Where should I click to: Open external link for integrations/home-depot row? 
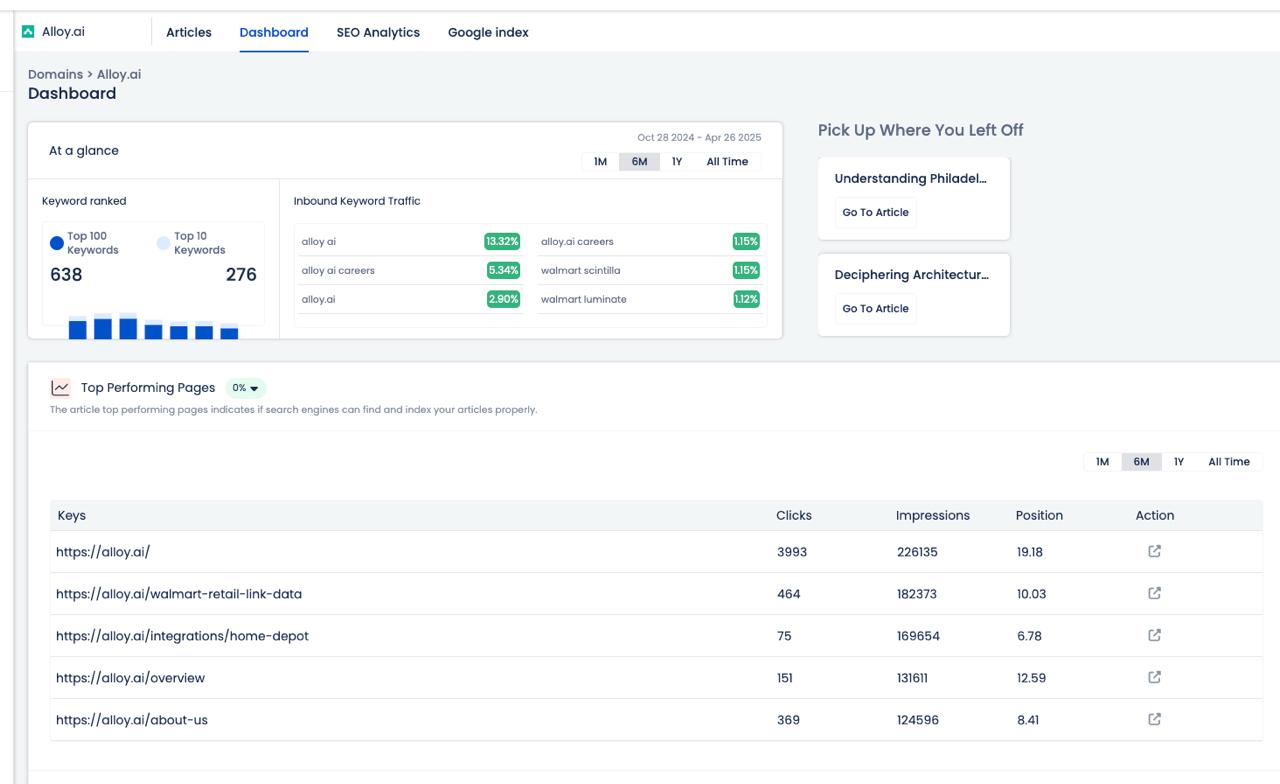1154,635
